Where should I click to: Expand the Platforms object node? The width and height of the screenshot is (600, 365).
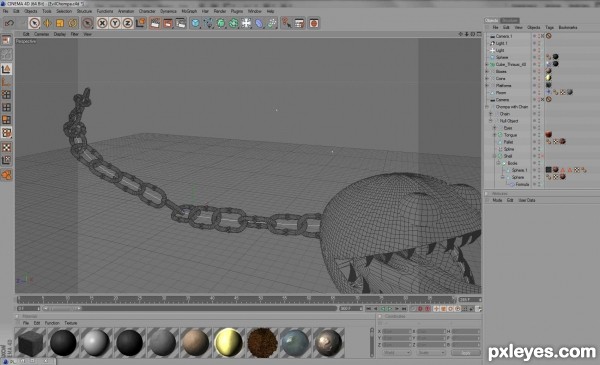coord(487,86)
